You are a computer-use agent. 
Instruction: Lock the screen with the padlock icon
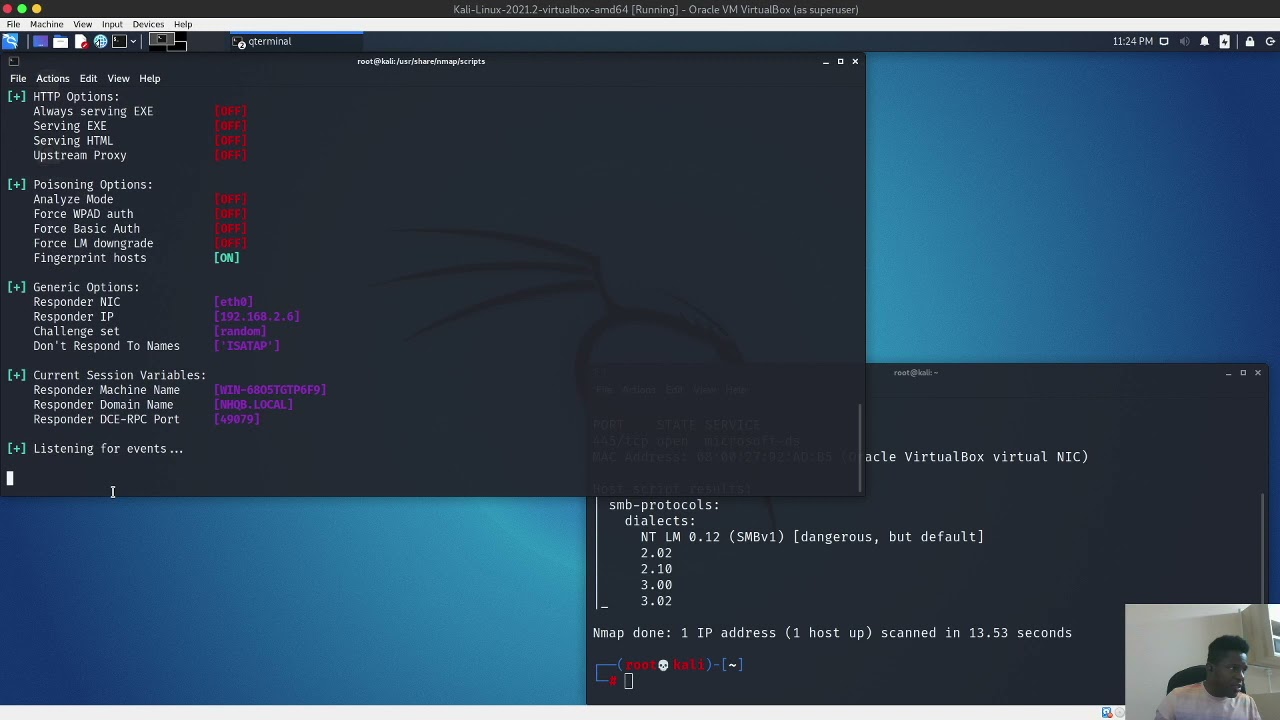(x=1250, y=41)
